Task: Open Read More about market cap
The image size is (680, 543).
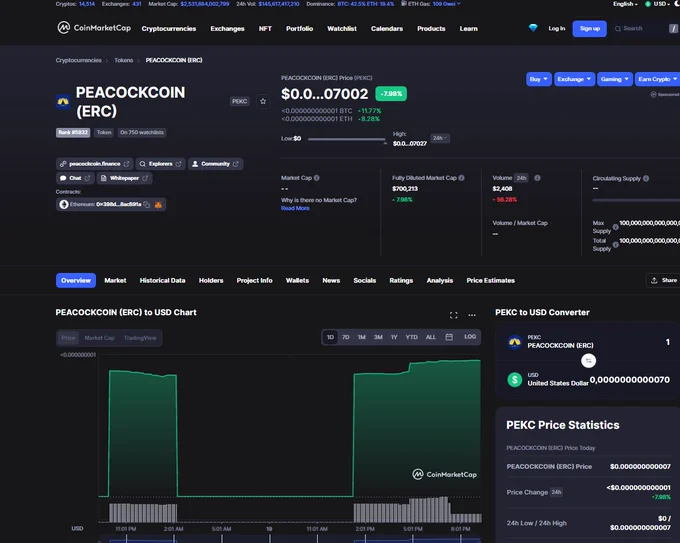Action: (x=295, y=208)
